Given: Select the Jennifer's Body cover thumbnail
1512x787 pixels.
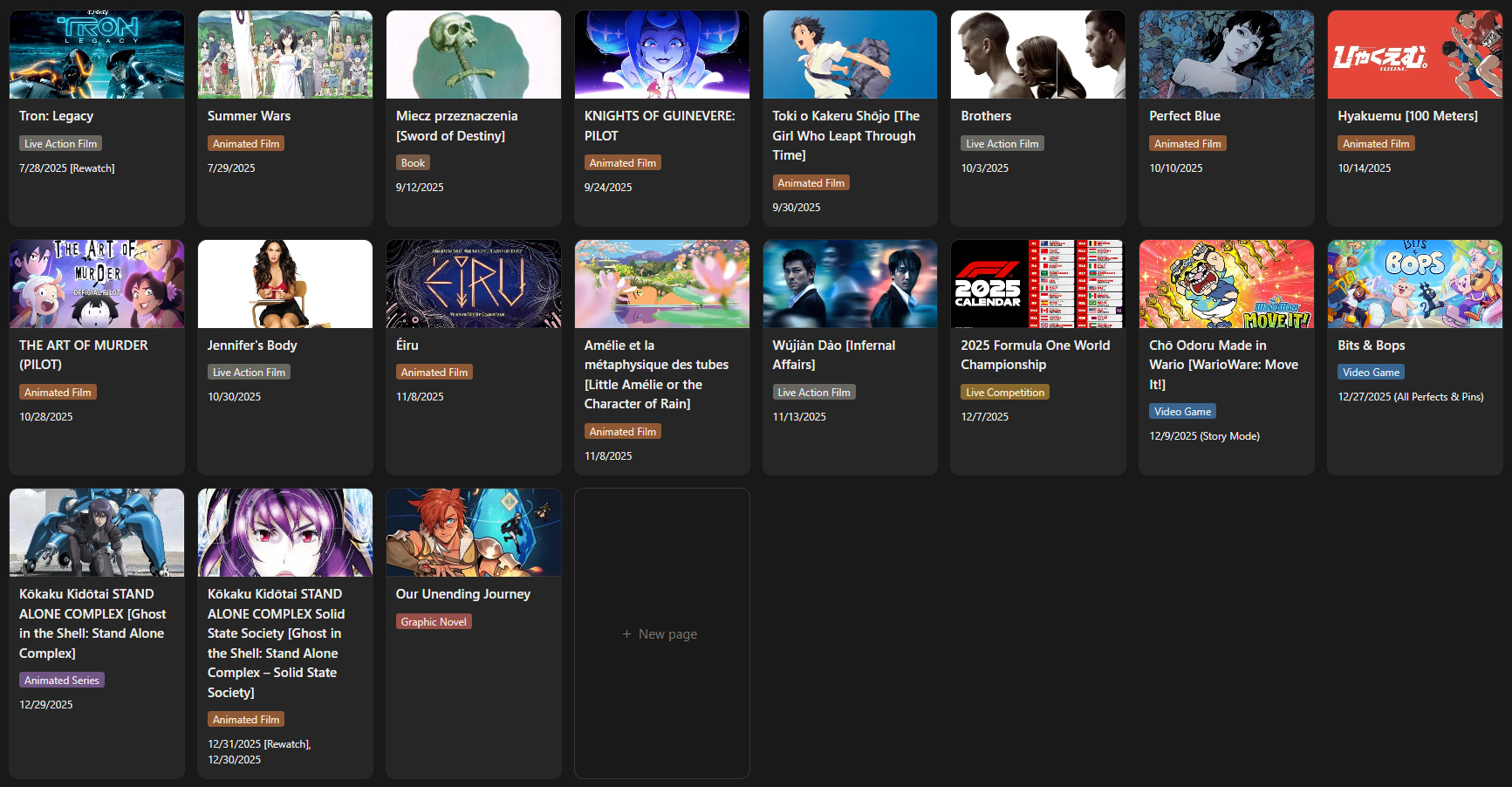Looking at the screenshot, I should click(x=285, y=284).
